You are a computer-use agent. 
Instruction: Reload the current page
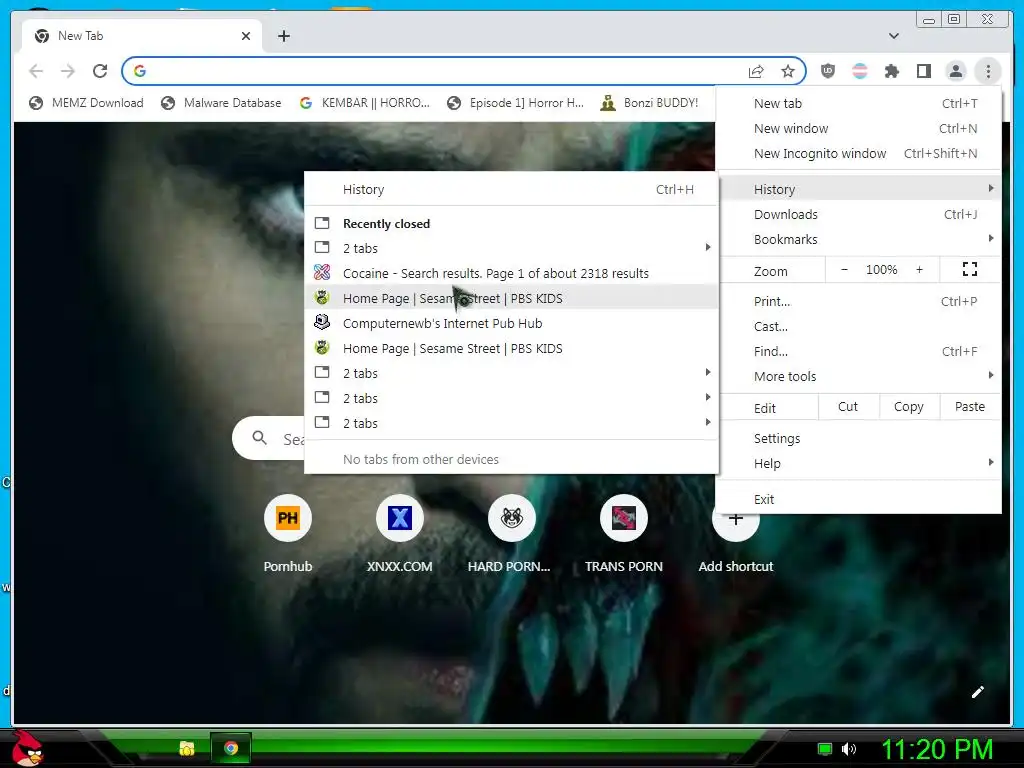(x=100, y=71)
